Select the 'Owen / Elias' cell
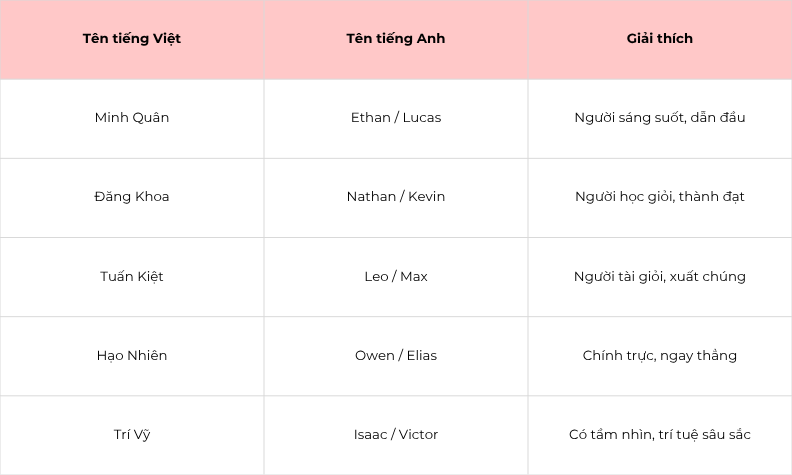This screenshot has width=792, height=475. tap(396, 356)
